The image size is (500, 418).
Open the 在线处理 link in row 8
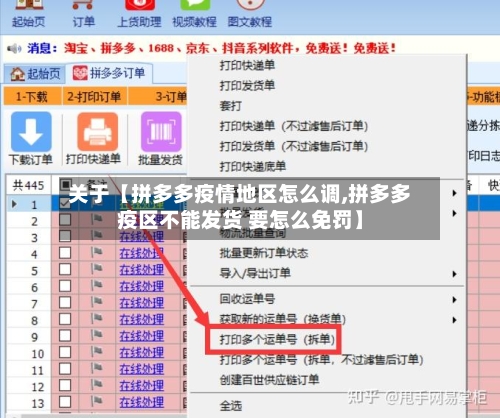coord(142,319)
